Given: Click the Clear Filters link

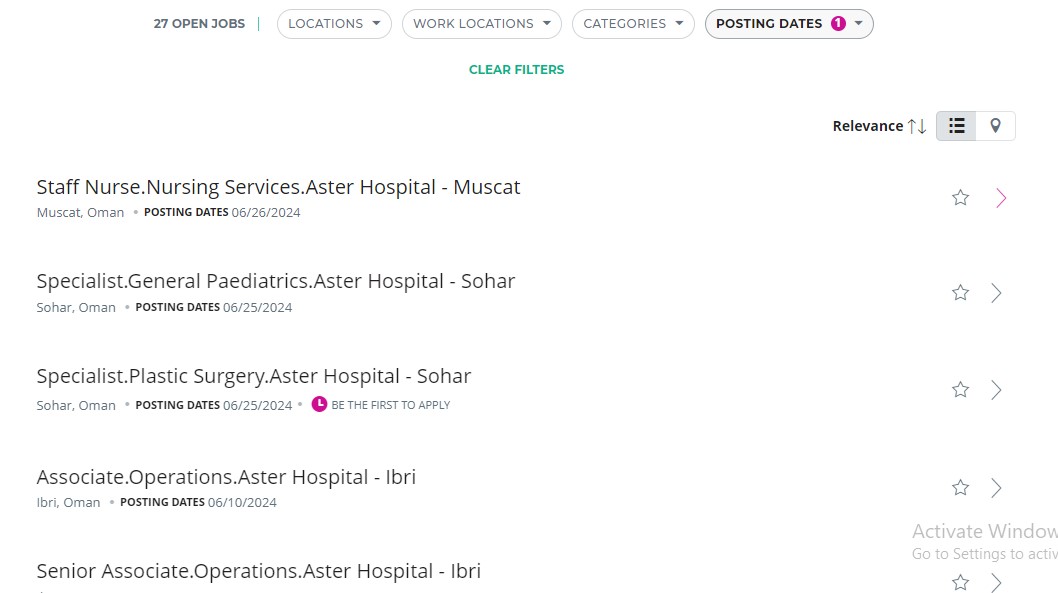Looking at the screenshot, I should (x=516, y=70).
